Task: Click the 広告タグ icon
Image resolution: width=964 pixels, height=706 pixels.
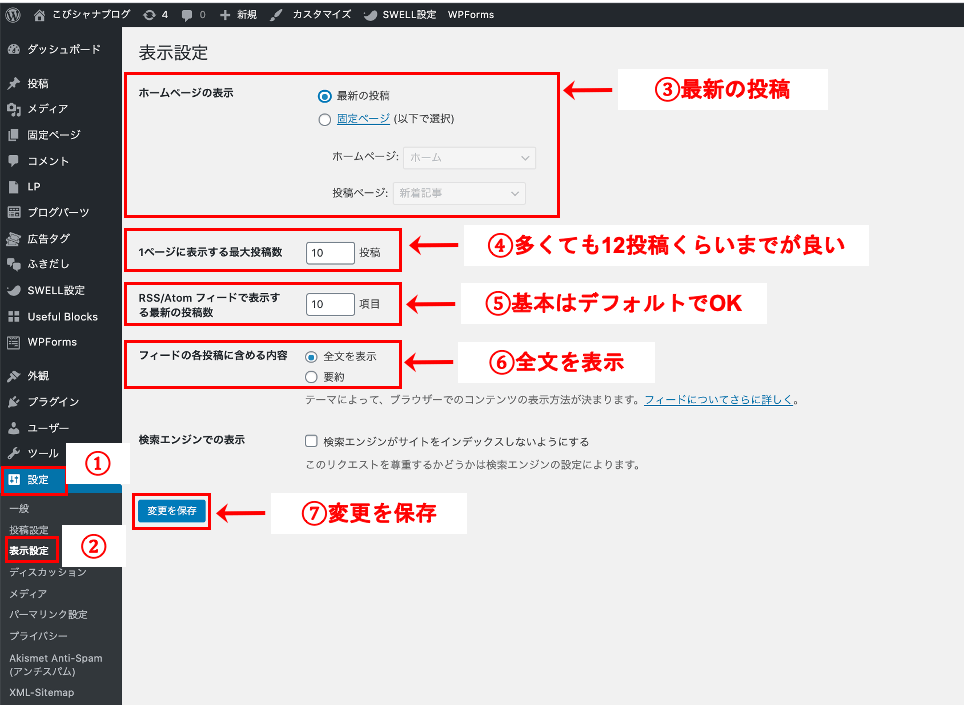Action: [x=14, y=239]
